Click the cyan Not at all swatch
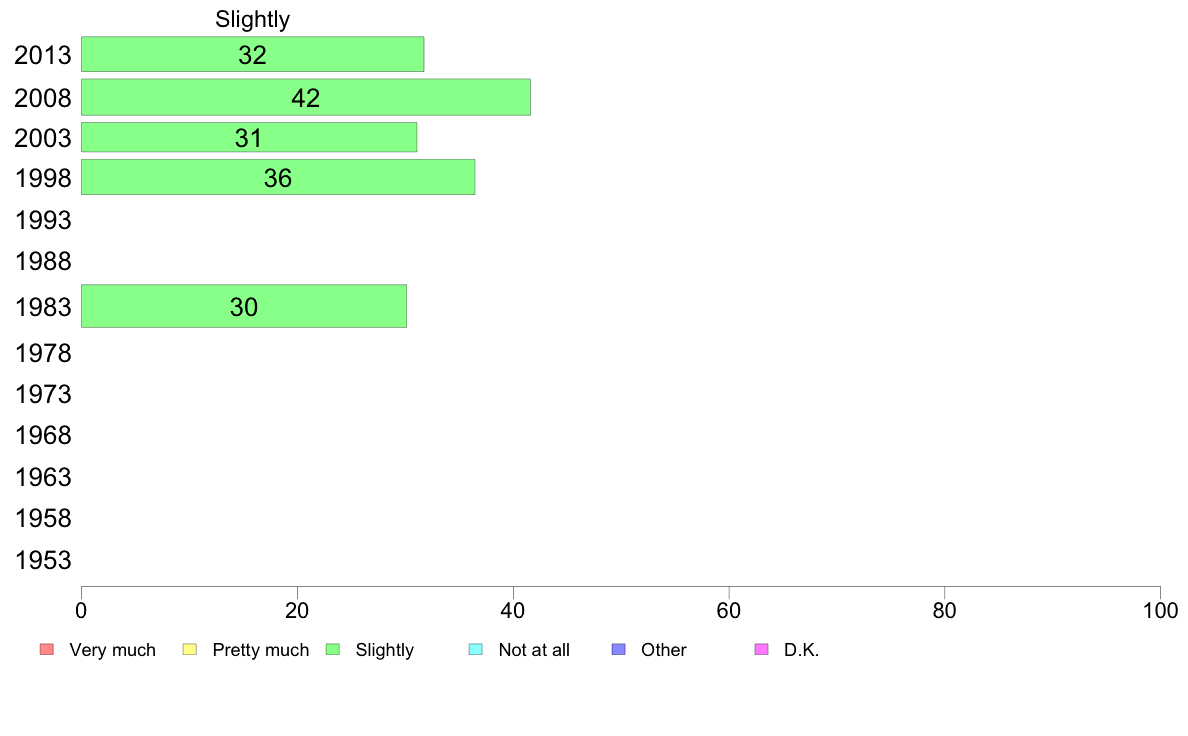The width and height of the screenshot is (1188, 736). (x=476, y=650)
